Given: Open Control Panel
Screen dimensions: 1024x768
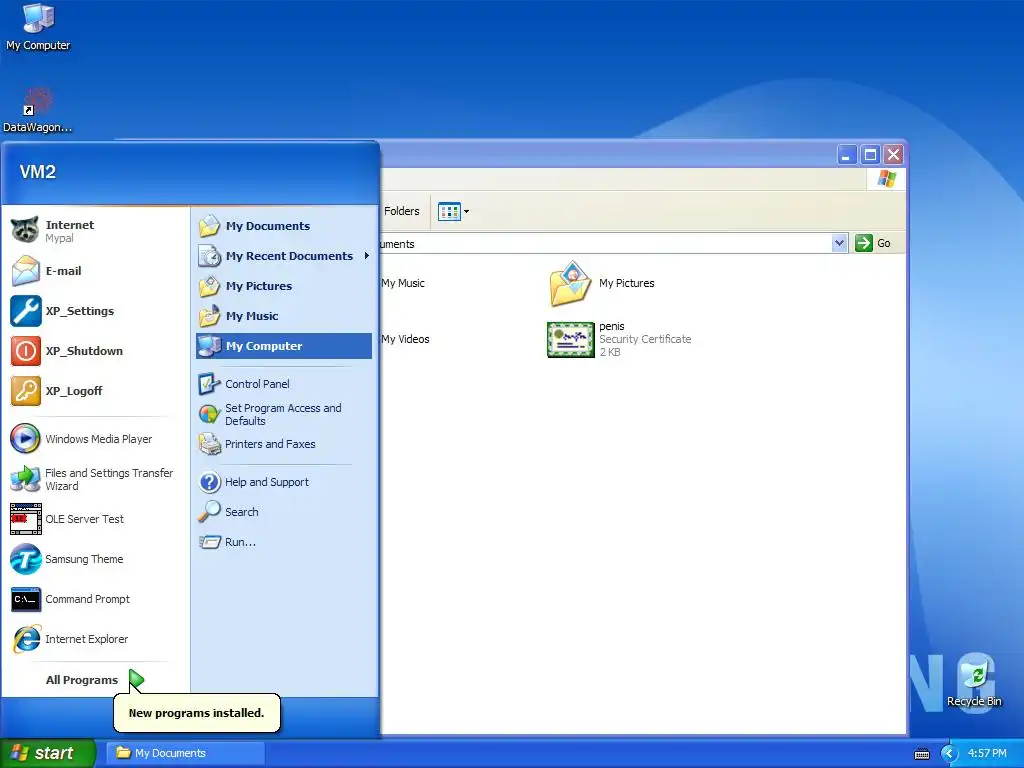Looking at the screenshot, I should 283,384.
